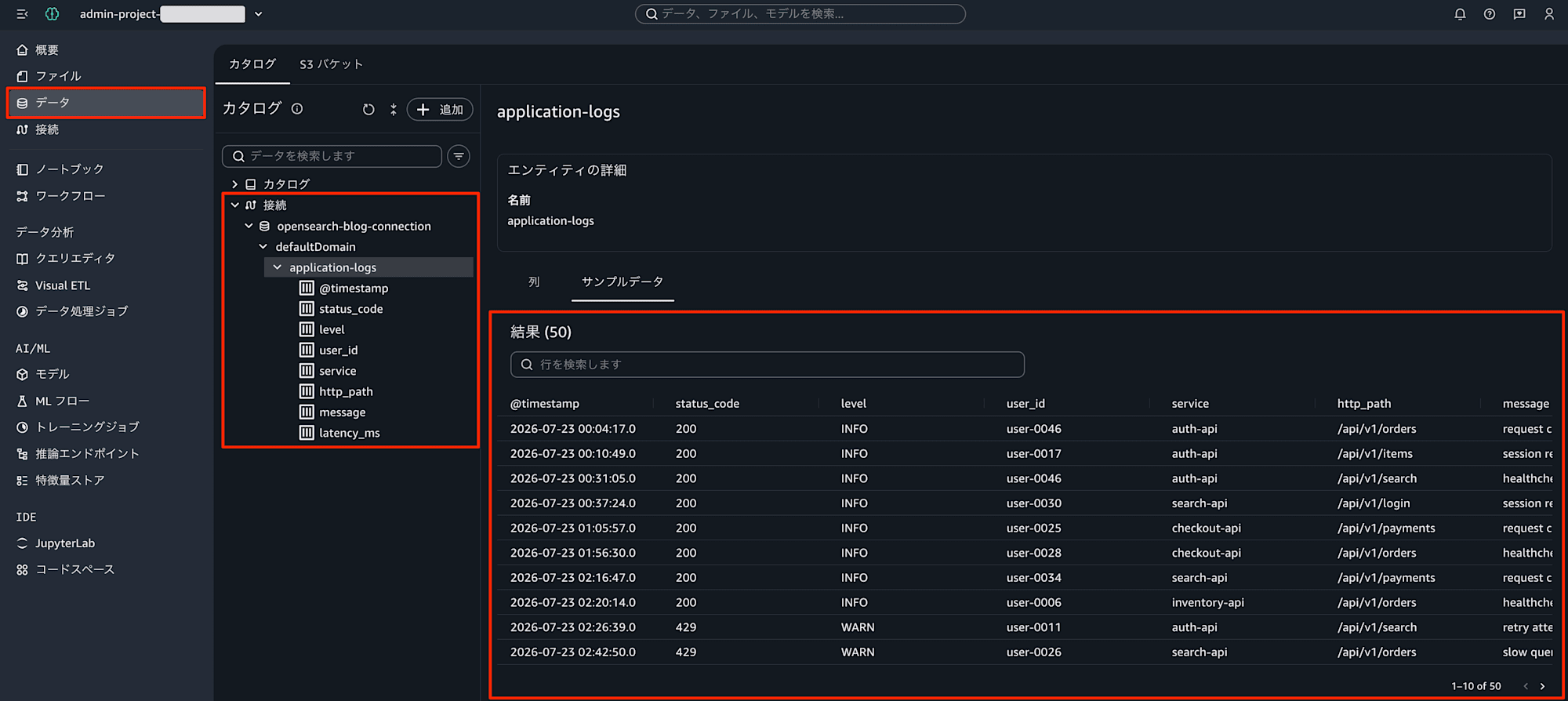The width and height of the screenshot is (1568, 701).
Task: Go to previous results page arrow
Action: pyautogui.click(x=1526, y=686)
